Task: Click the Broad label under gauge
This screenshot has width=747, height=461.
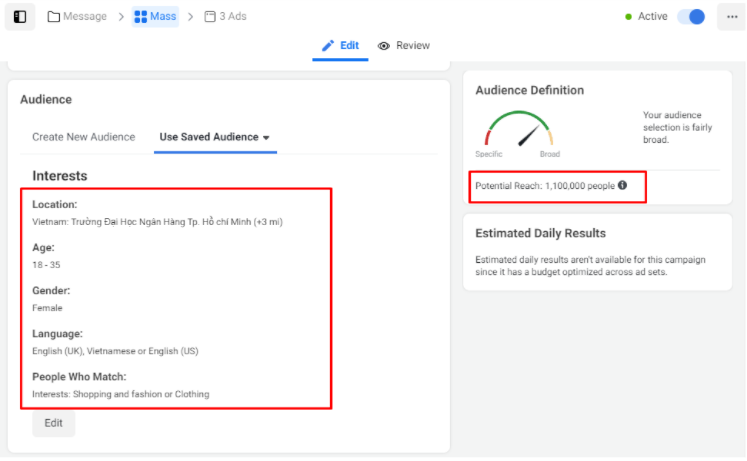Action: click(550, 154)
